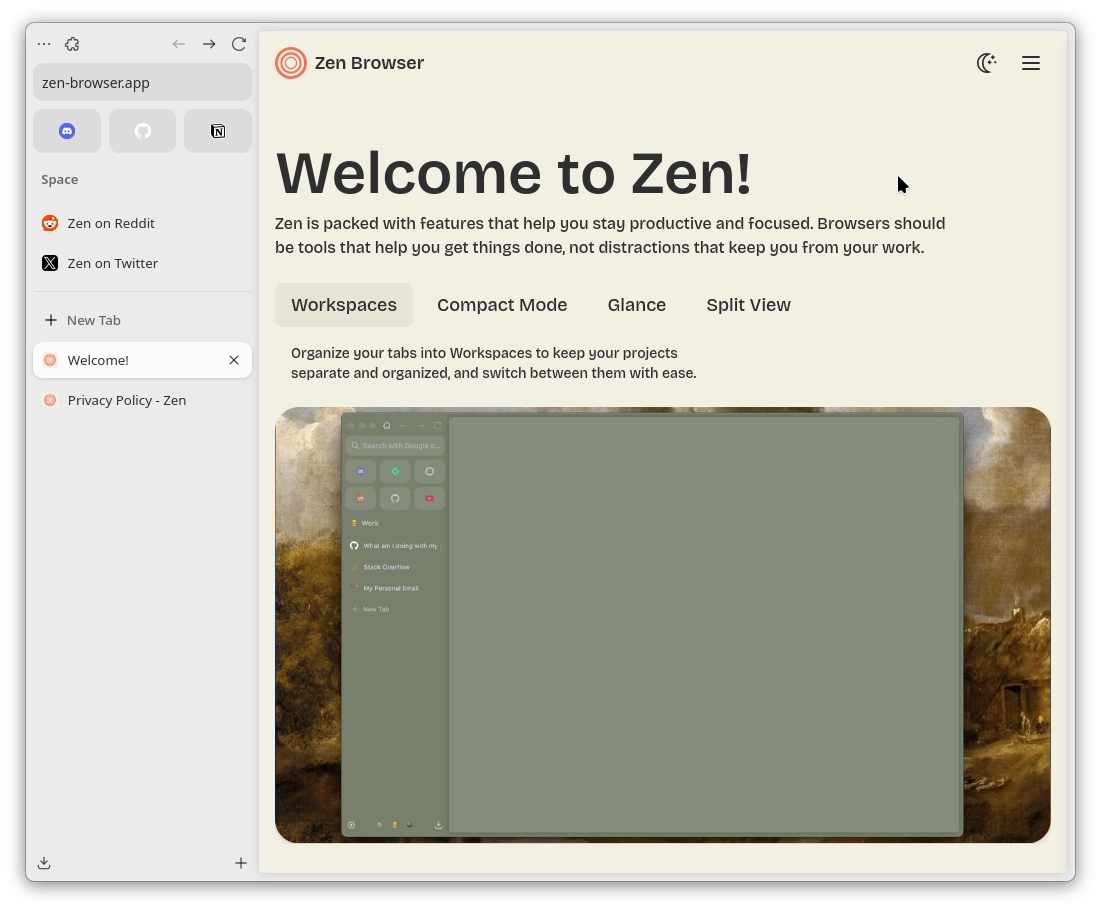The height and width of the screenshot is (910, 1101).
Task: Open a New Tab from the sidebar
Action: click(x=143, y=320)
